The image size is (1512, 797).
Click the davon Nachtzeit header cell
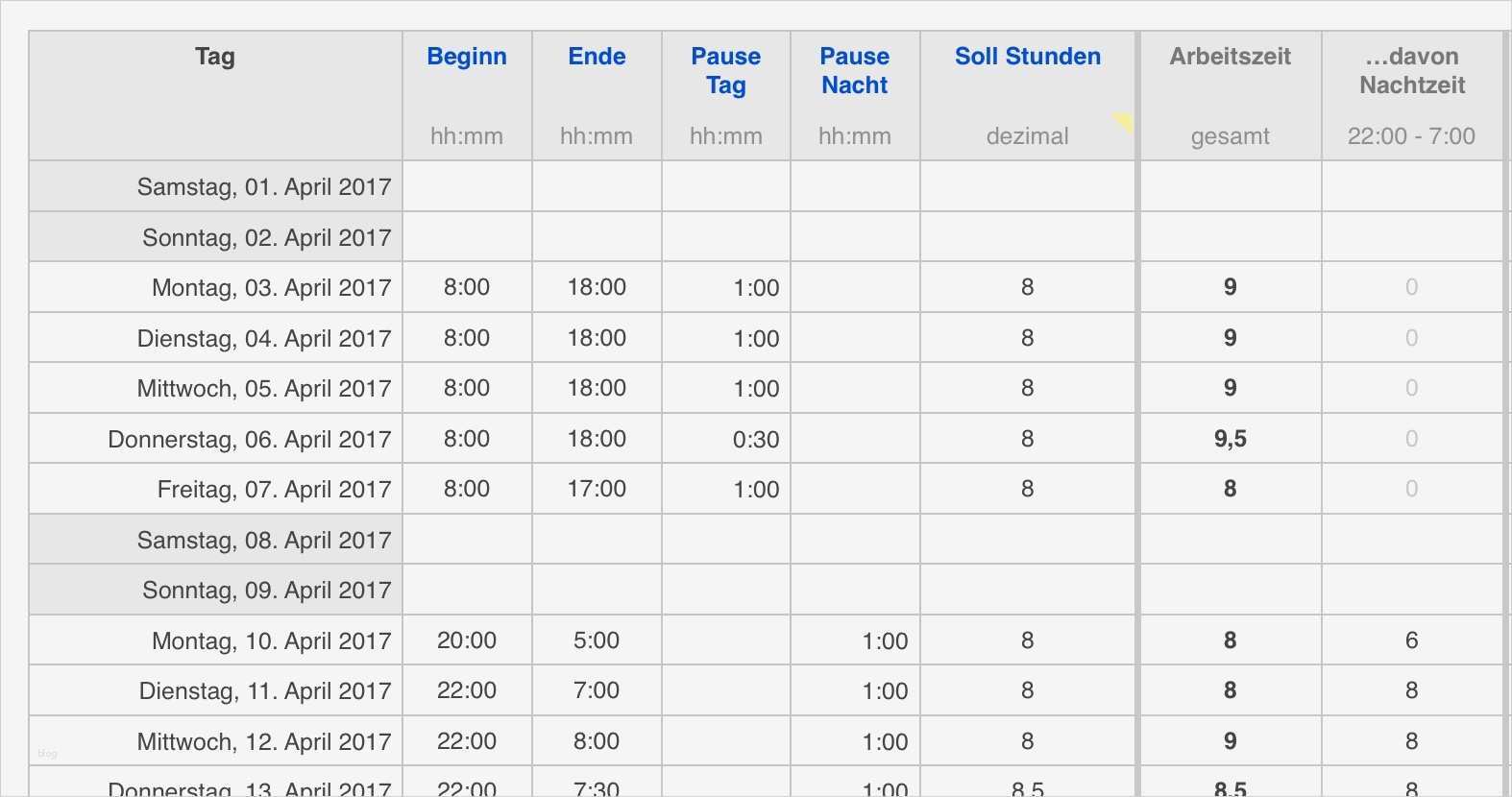pyautogui.click(x=1412, y=94)
